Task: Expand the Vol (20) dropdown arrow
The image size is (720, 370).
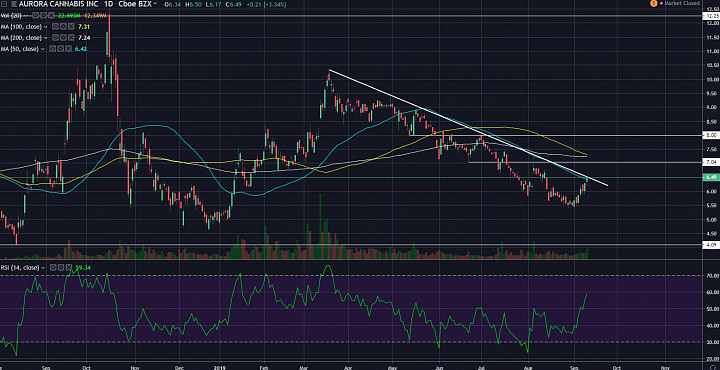Action: click(26, 16)
